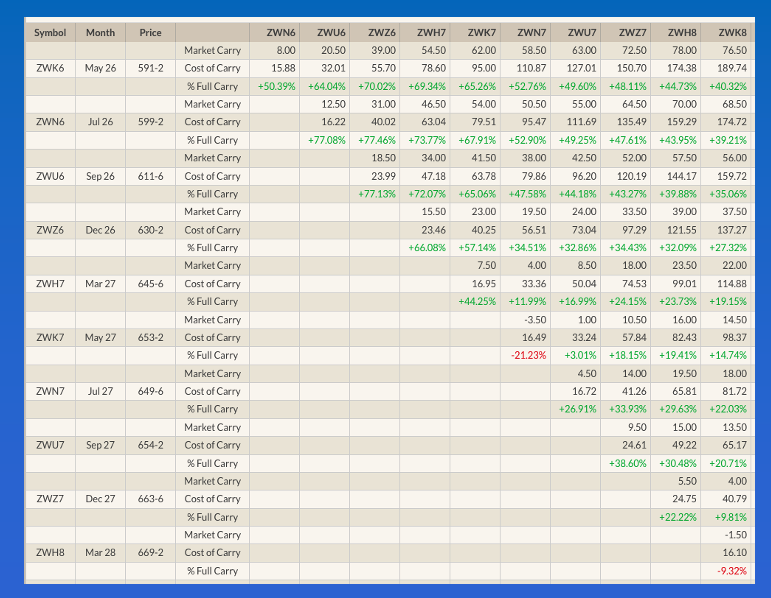Select the +77.13% full carry cell

coord(377,193)
